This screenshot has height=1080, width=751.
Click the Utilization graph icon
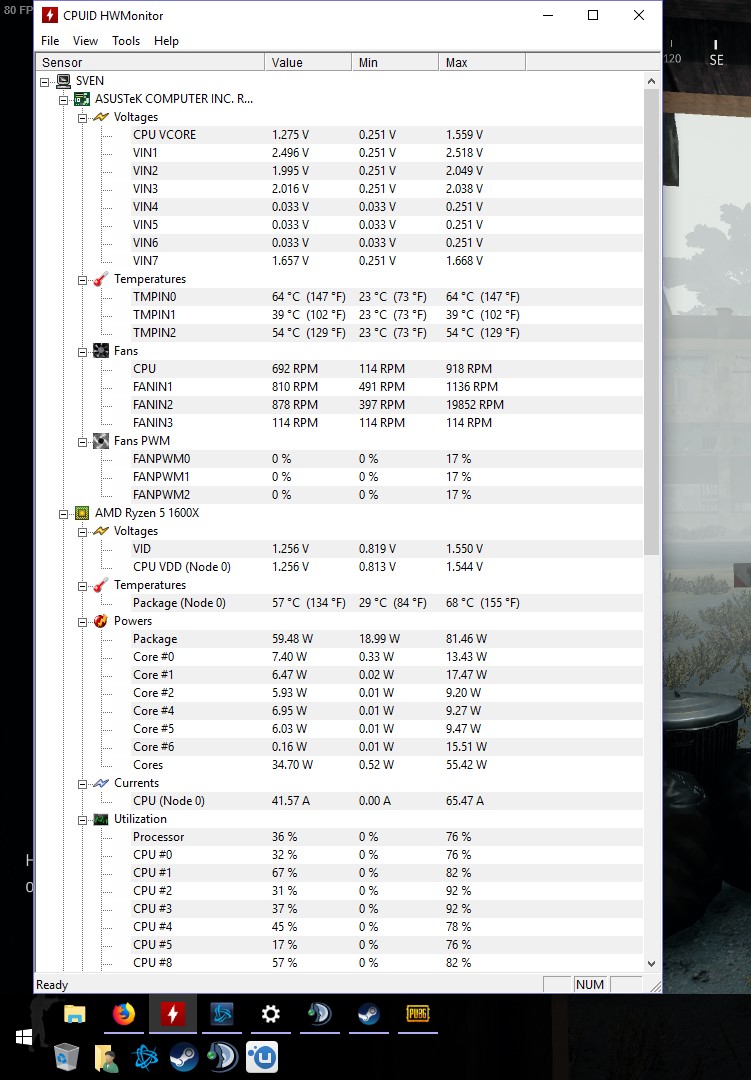tap(101, 819)
